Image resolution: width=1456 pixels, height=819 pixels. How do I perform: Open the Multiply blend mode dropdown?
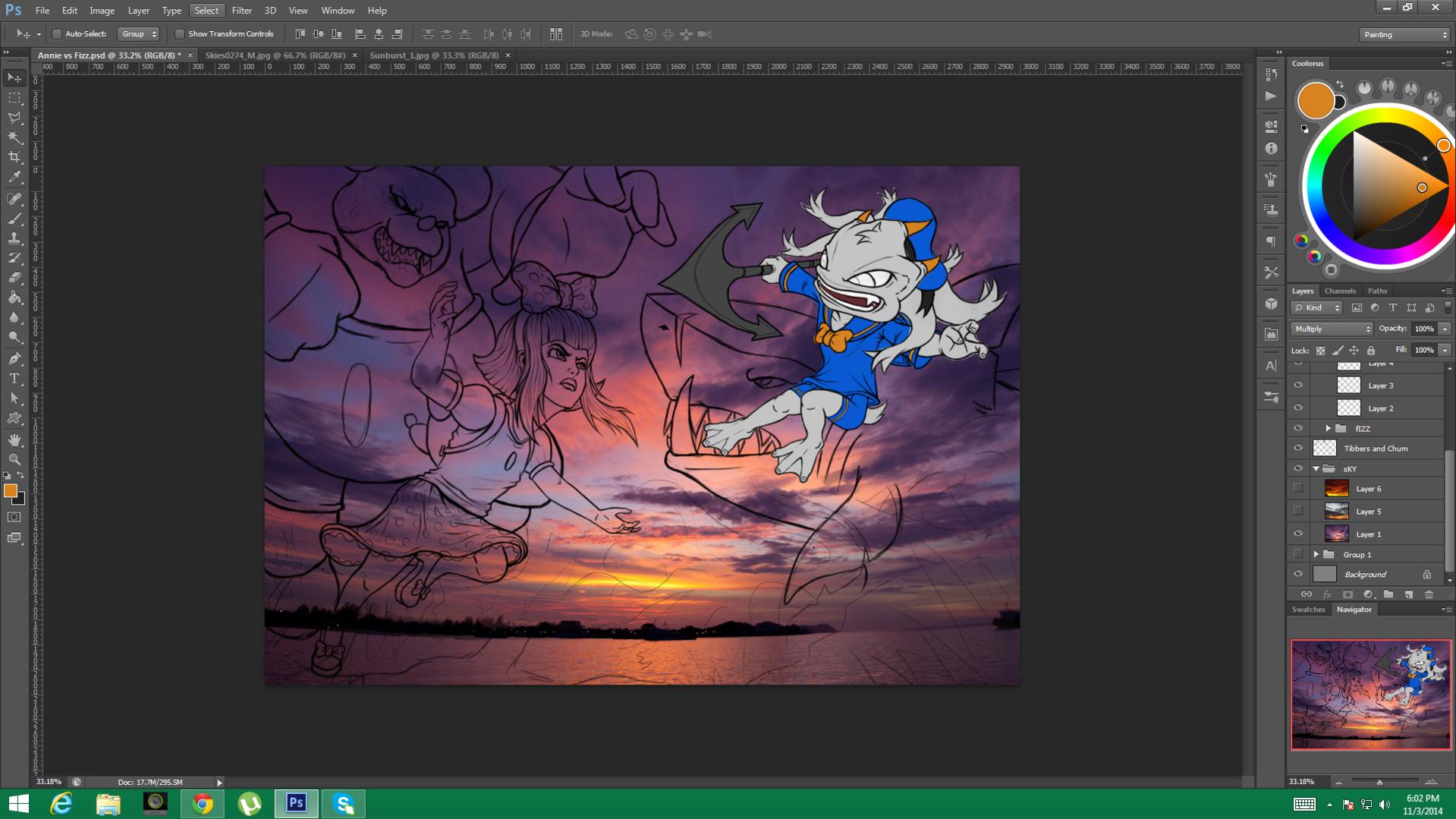(1332, 329)
